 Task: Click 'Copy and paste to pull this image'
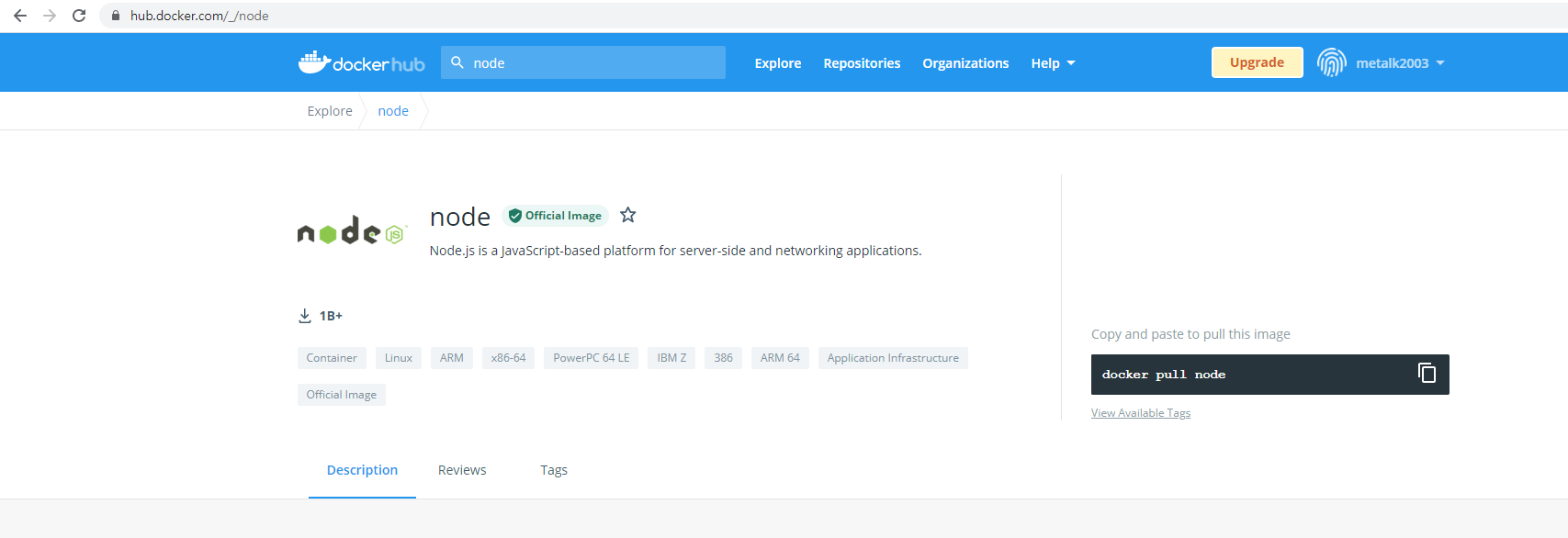(1190, 334)
